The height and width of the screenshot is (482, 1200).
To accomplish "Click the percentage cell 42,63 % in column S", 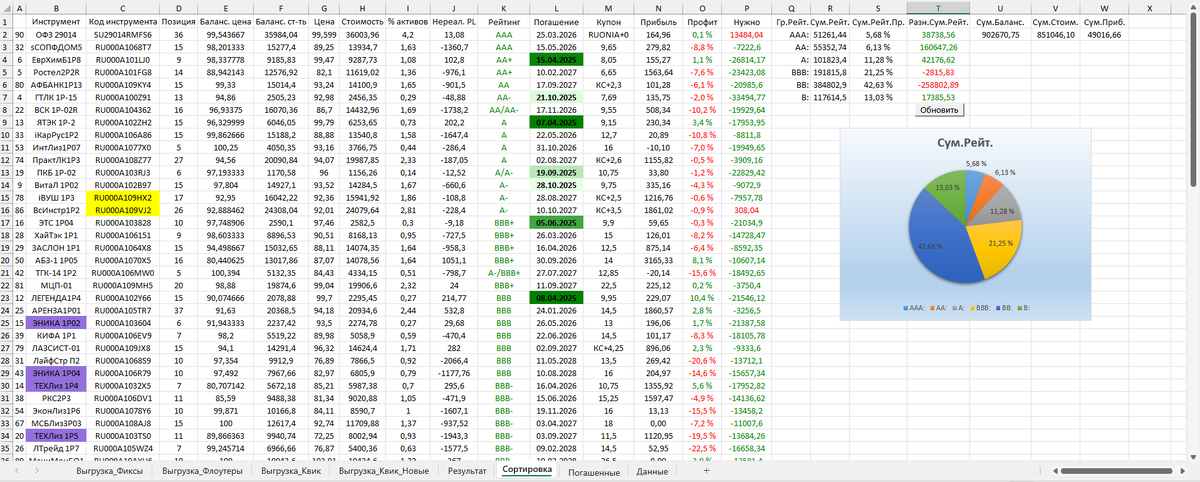I will pyautogui.click(x=877, y=85).
